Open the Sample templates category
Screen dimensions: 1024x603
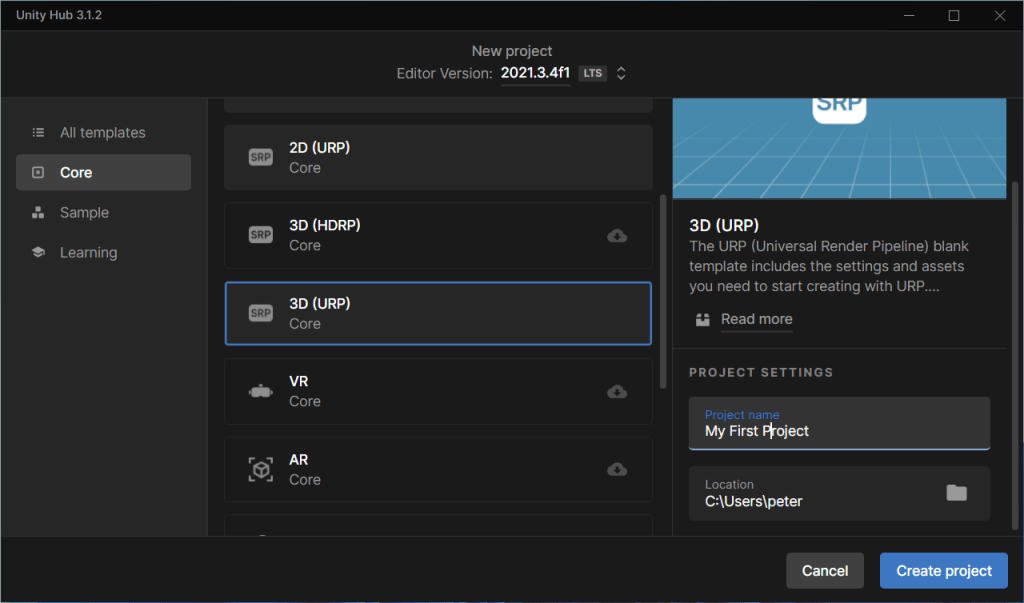[x=84, y=213]
